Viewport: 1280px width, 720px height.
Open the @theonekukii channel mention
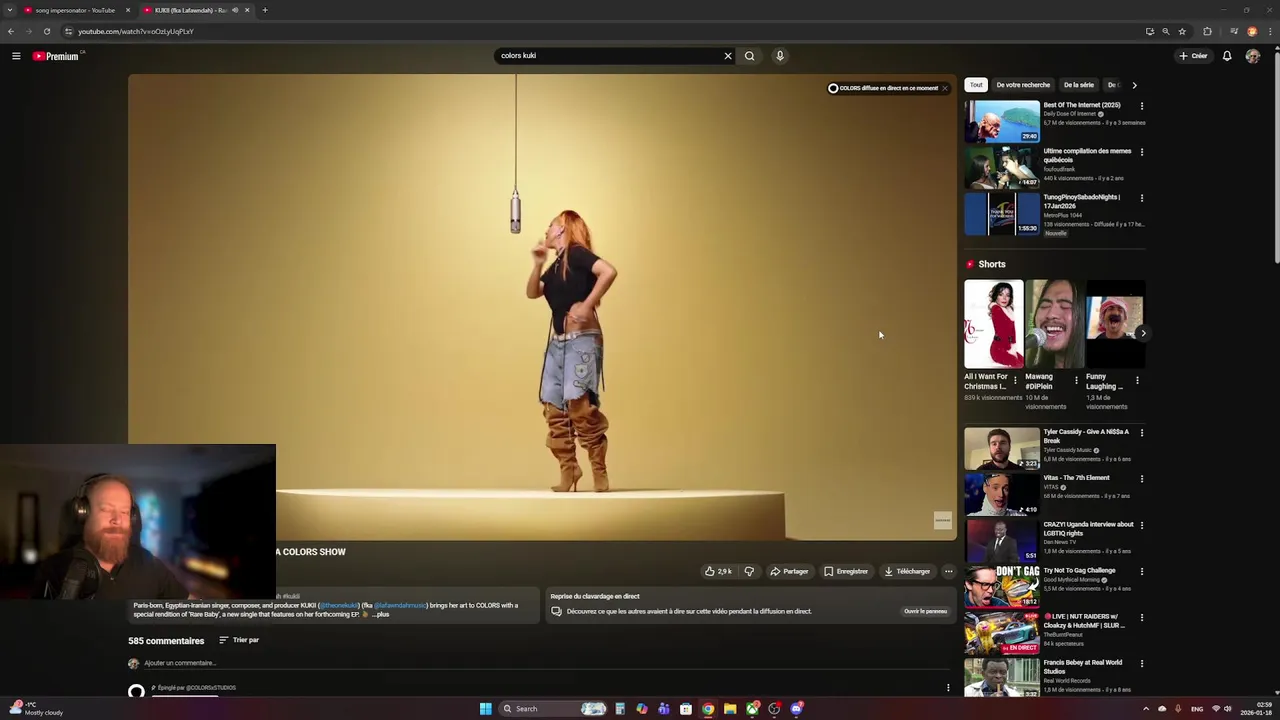339,605
